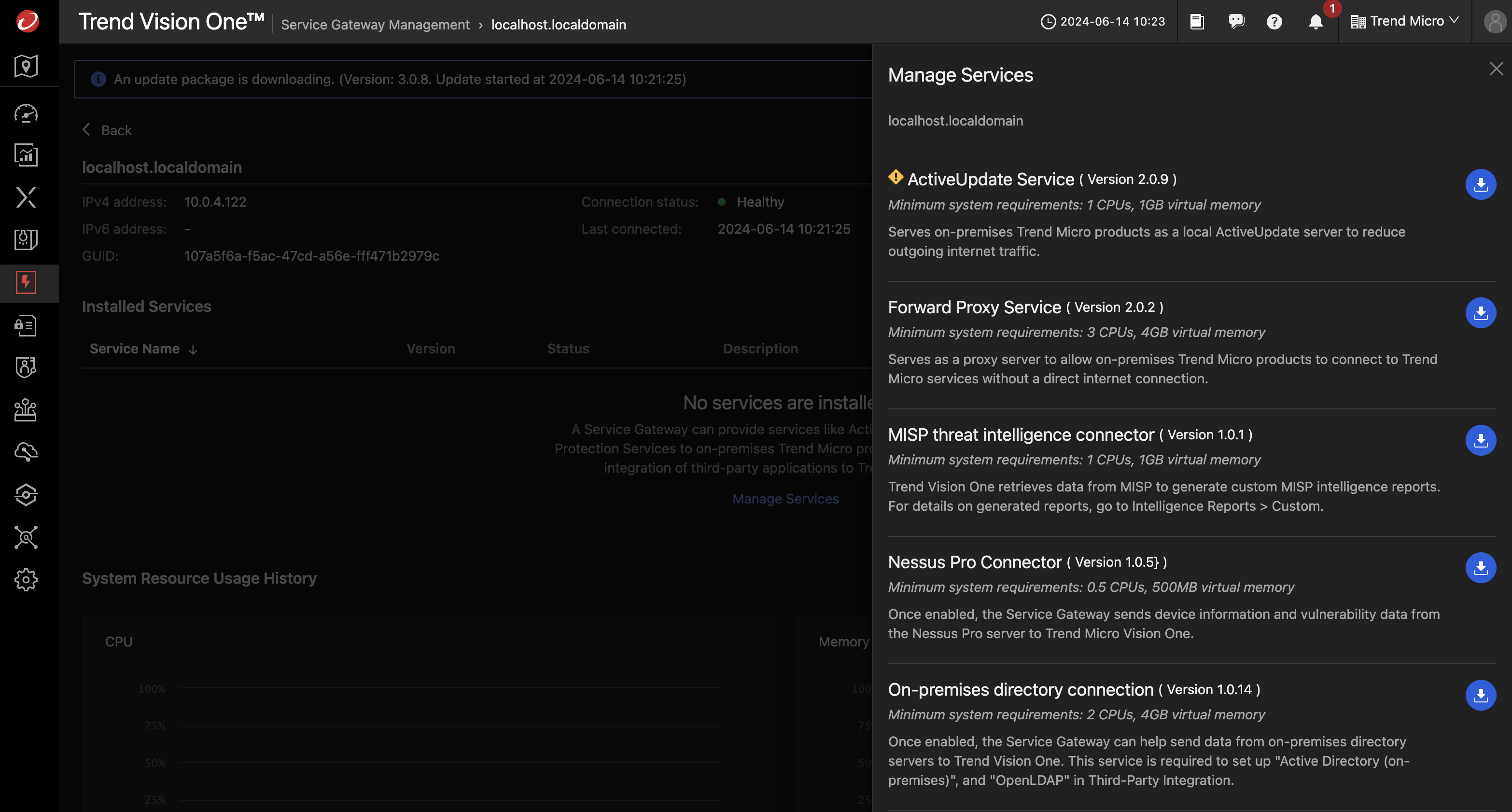Click the Trend Micro logo icon
1512x812 pixels.
27,21
